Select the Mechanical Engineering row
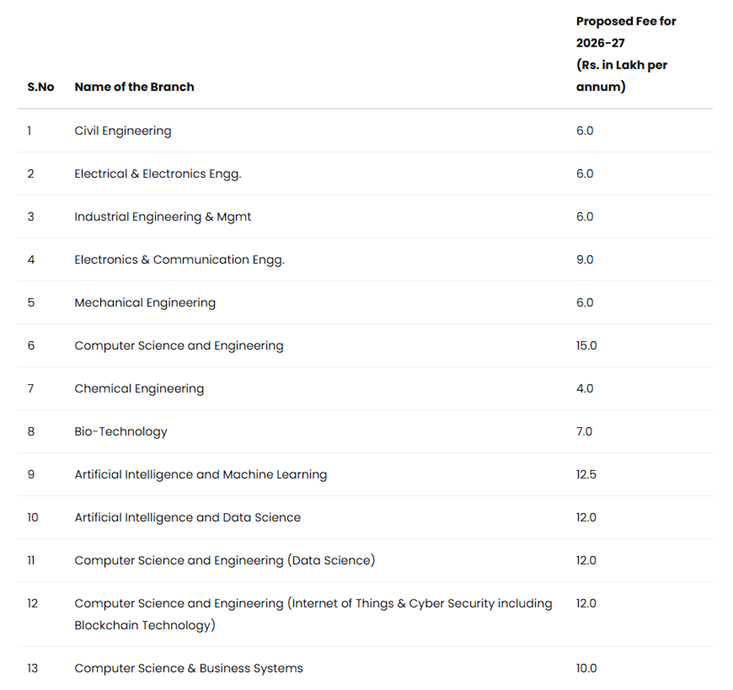Viewport: 733px width, 690px height. point(145,303)
